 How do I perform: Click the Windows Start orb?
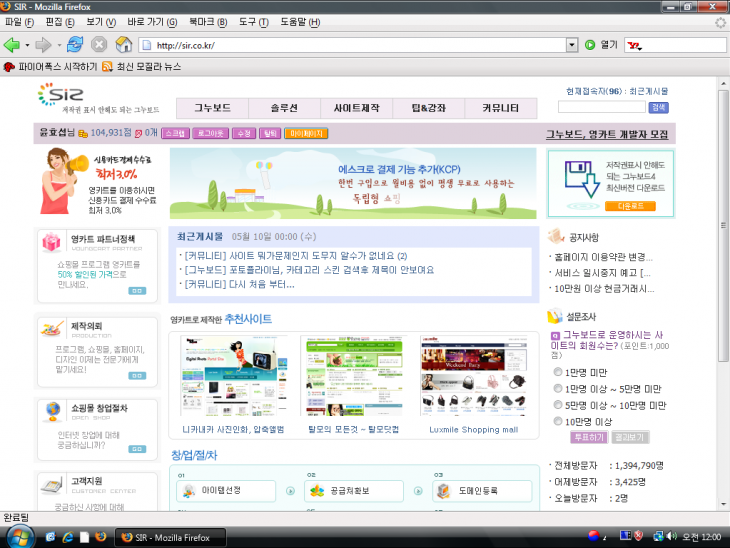pyautogui.click(x=19, y=537)
